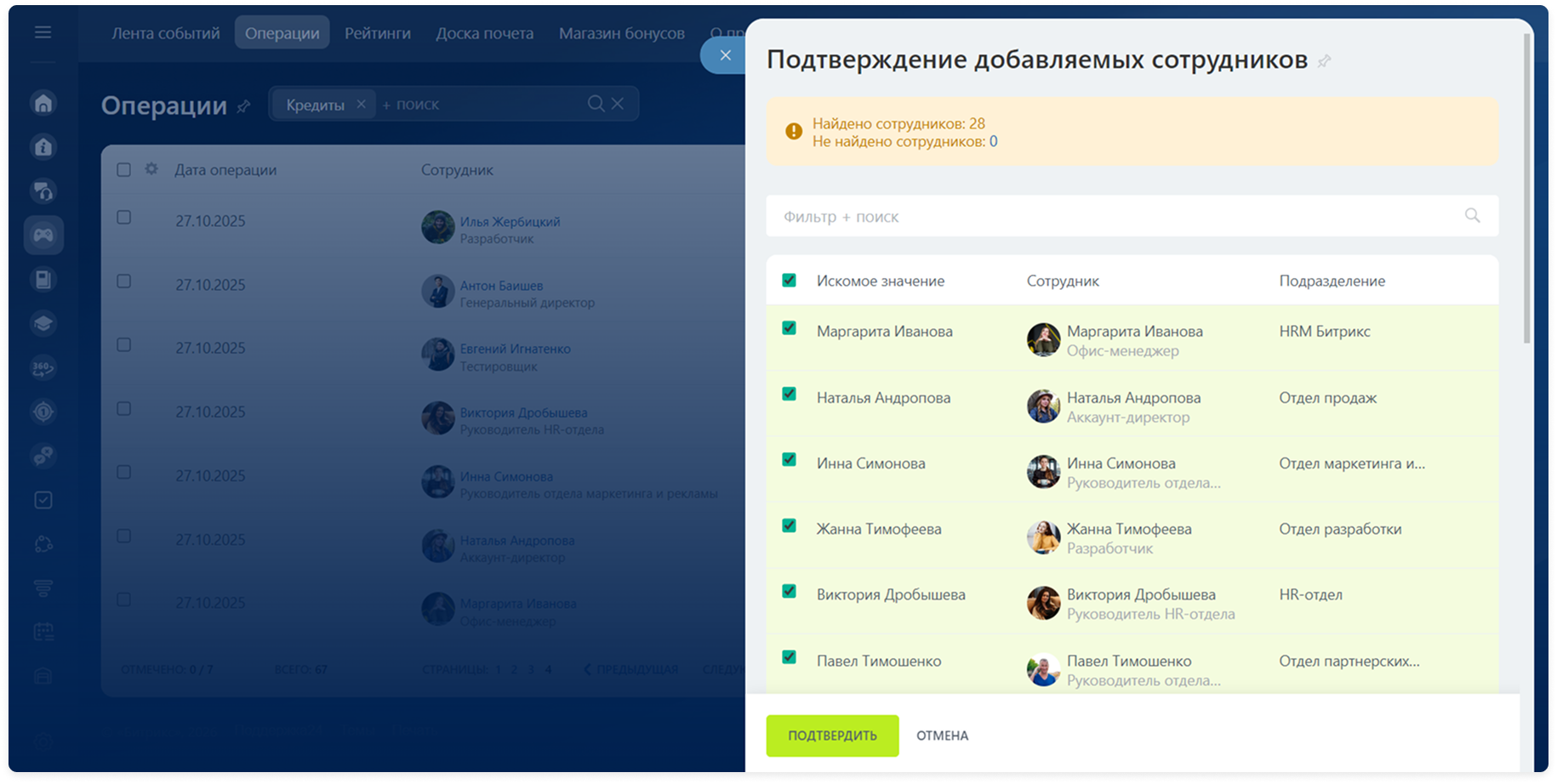Click the pin icon beside dialog title
The image size is (1557, 784).
1324,61
